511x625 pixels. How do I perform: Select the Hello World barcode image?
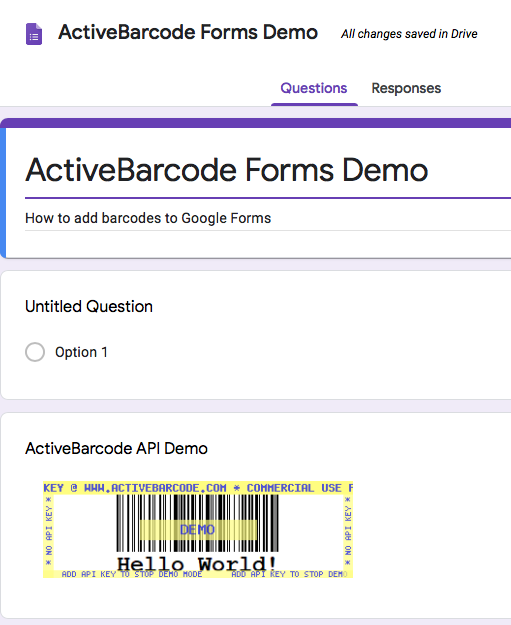pyautogui.click(x=198, y=530)
